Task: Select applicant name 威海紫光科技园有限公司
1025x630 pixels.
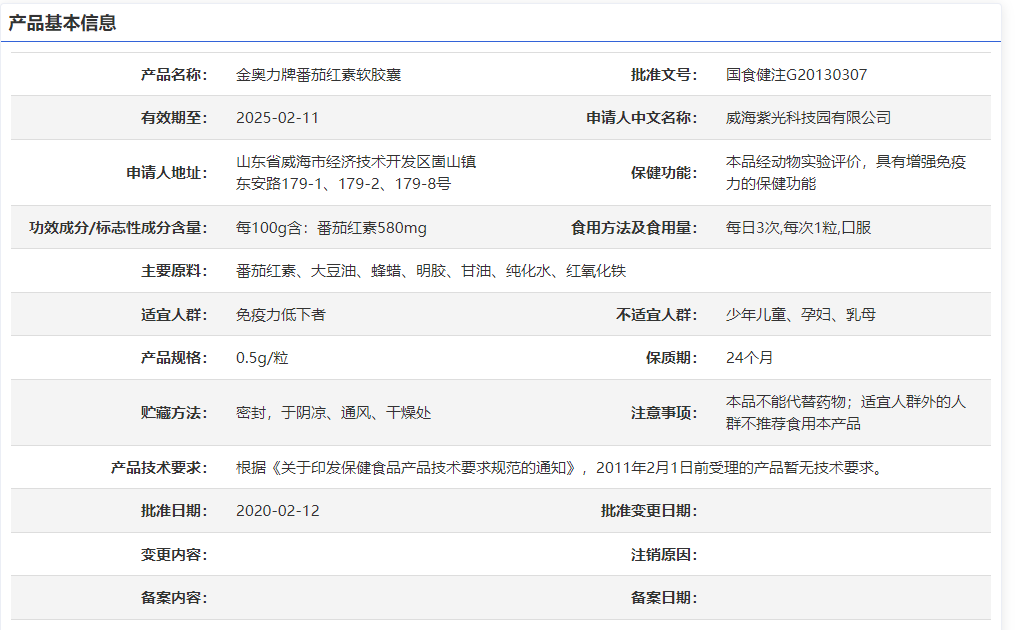Action: [808, 118]
